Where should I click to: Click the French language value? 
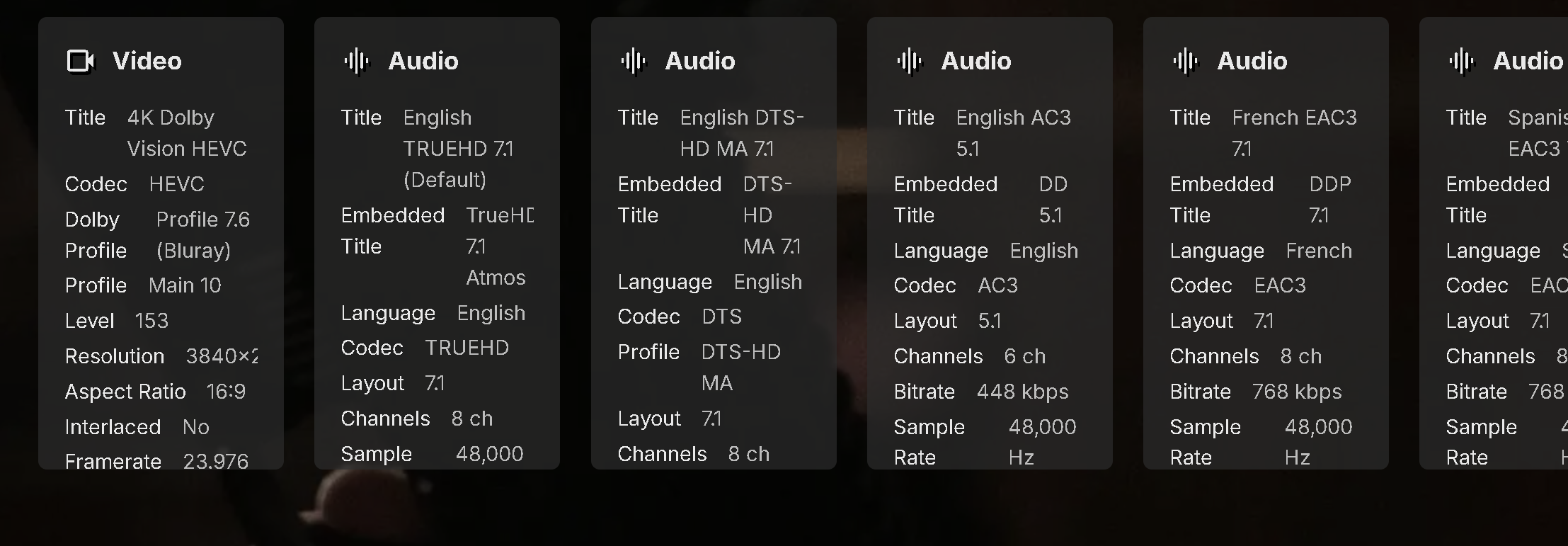1318,251
